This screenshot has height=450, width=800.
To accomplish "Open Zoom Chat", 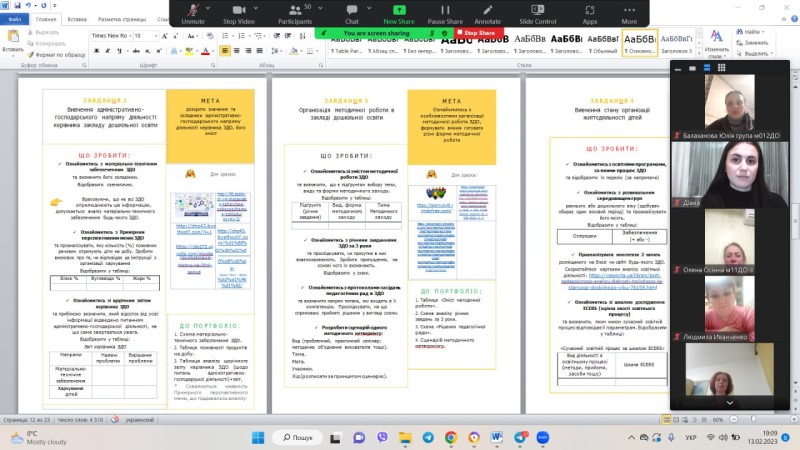I will click(x=352, y=14).
